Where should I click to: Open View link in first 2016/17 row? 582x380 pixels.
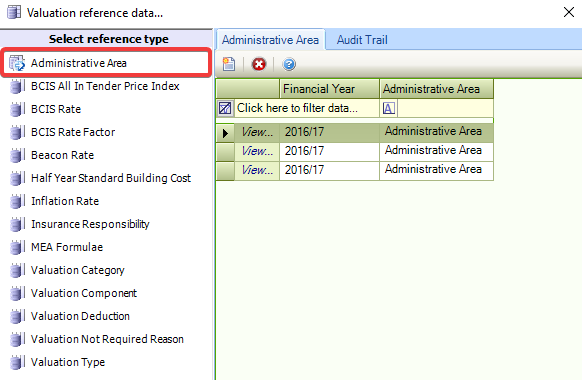click(x=257, y=132)
